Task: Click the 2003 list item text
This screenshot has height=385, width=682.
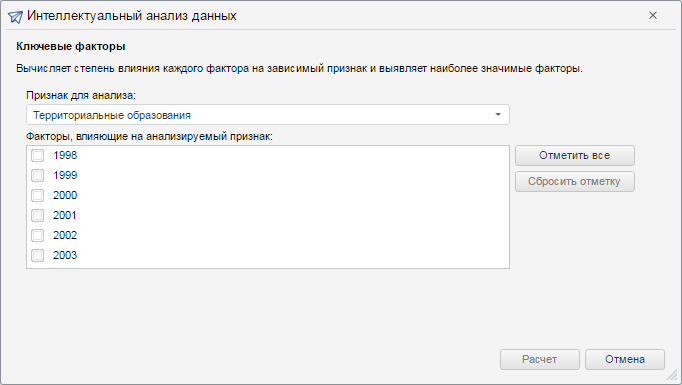Action: (65, 255)
